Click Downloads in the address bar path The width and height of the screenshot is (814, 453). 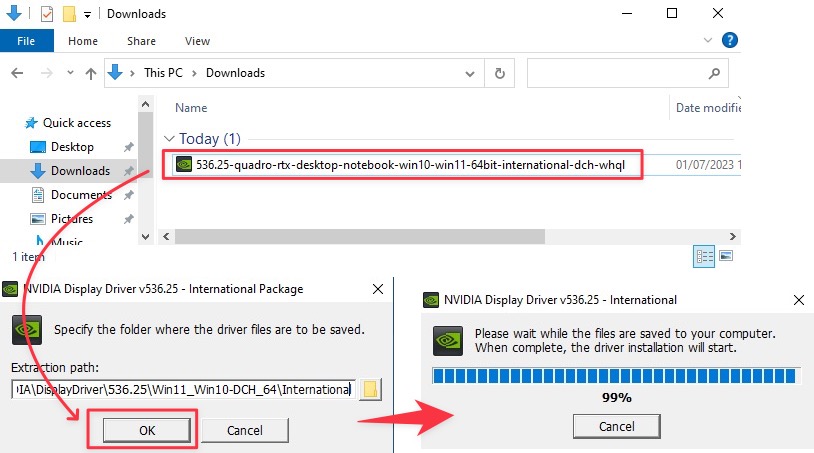(x=235, y=73)
